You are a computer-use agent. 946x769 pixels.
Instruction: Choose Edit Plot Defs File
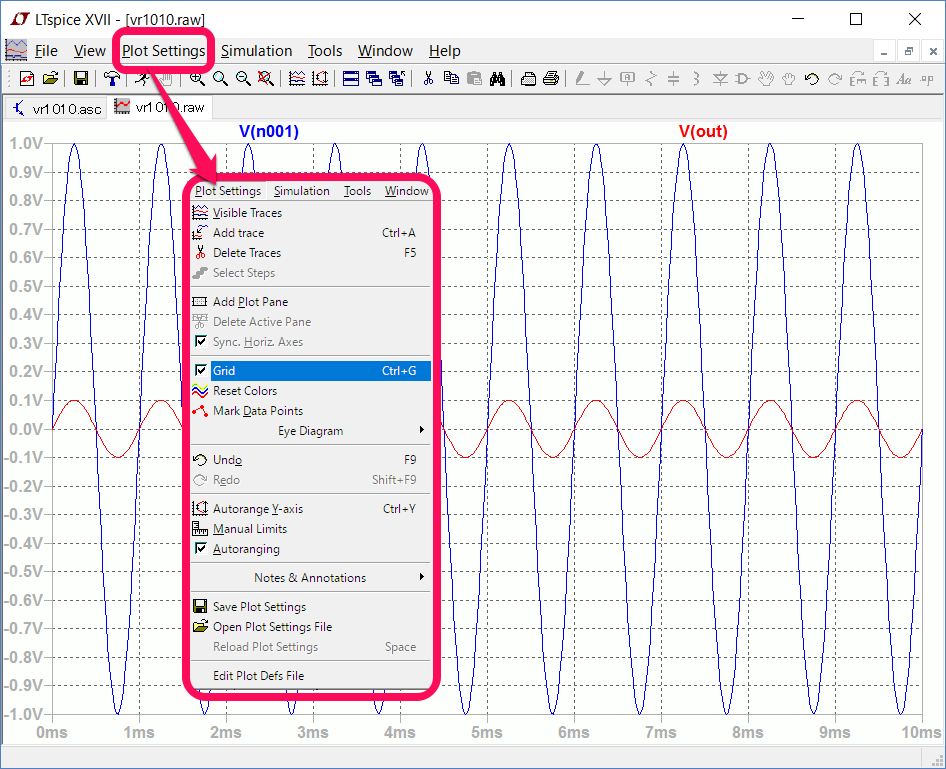[311, 676]
